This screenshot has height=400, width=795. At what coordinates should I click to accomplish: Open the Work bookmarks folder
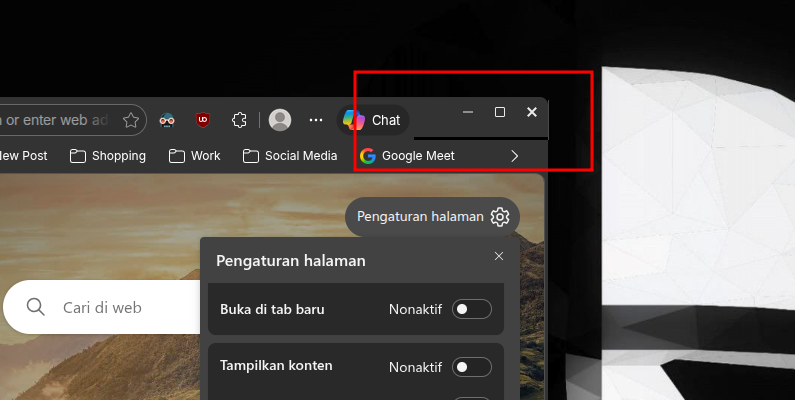point(194,156)
